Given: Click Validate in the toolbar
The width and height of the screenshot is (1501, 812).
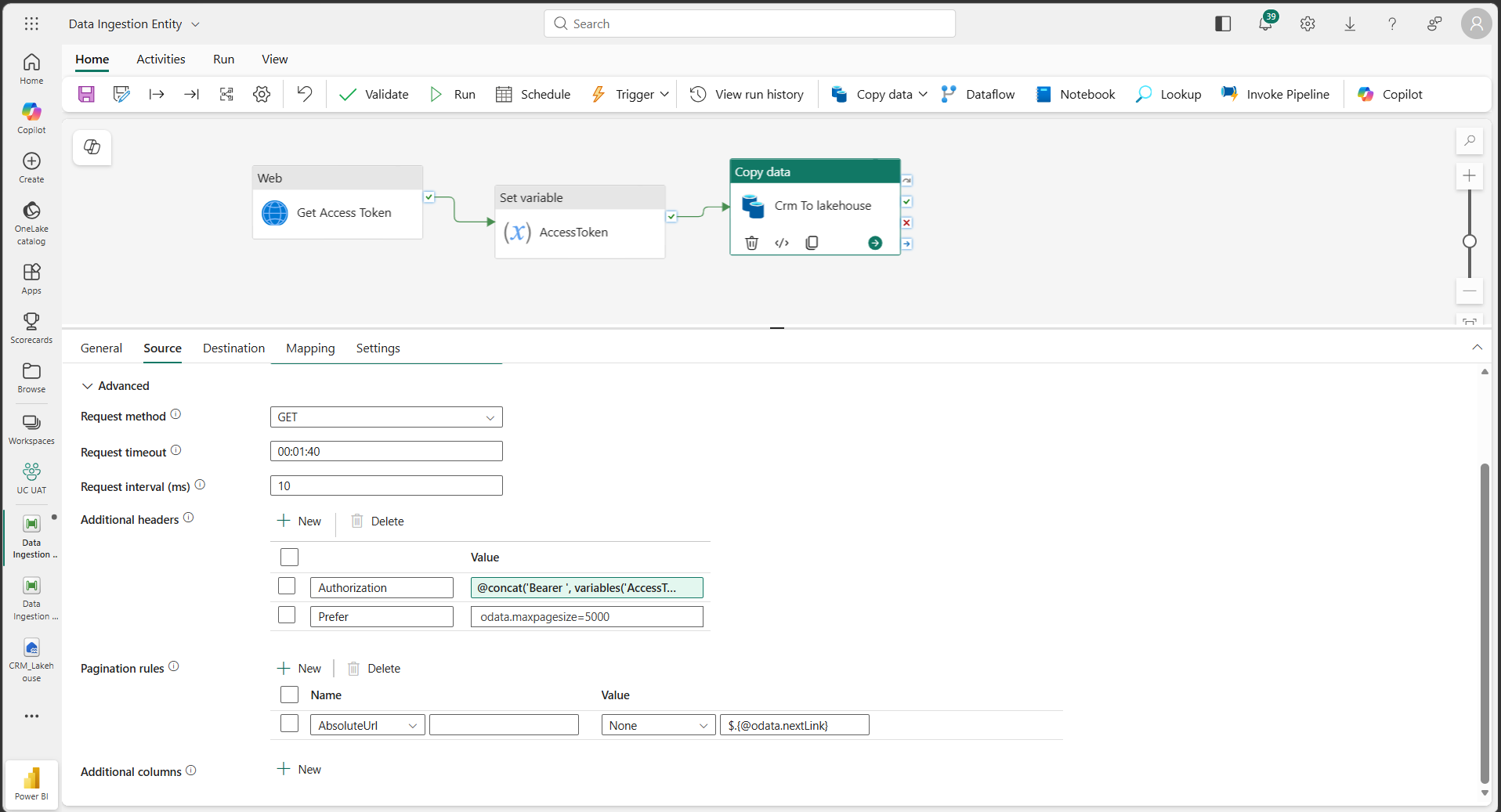Looking at the screenshot, I should (x=374, y=94).
